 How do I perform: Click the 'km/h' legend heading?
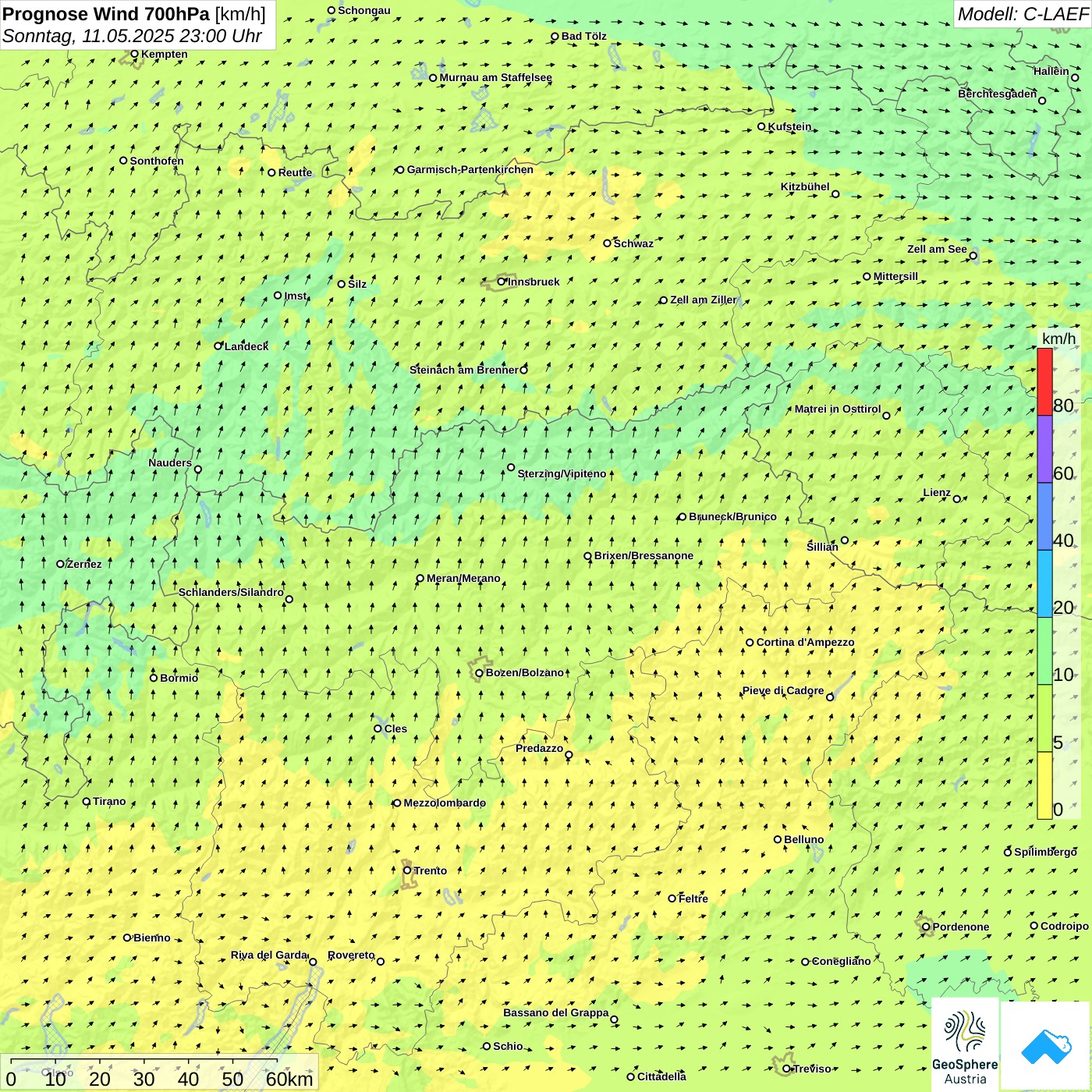click(1058, 339)
